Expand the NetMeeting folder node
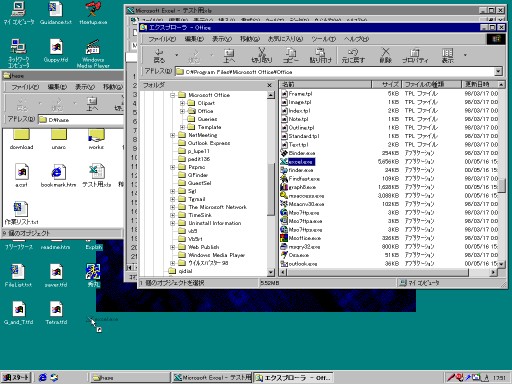 (x=172, y=135)
